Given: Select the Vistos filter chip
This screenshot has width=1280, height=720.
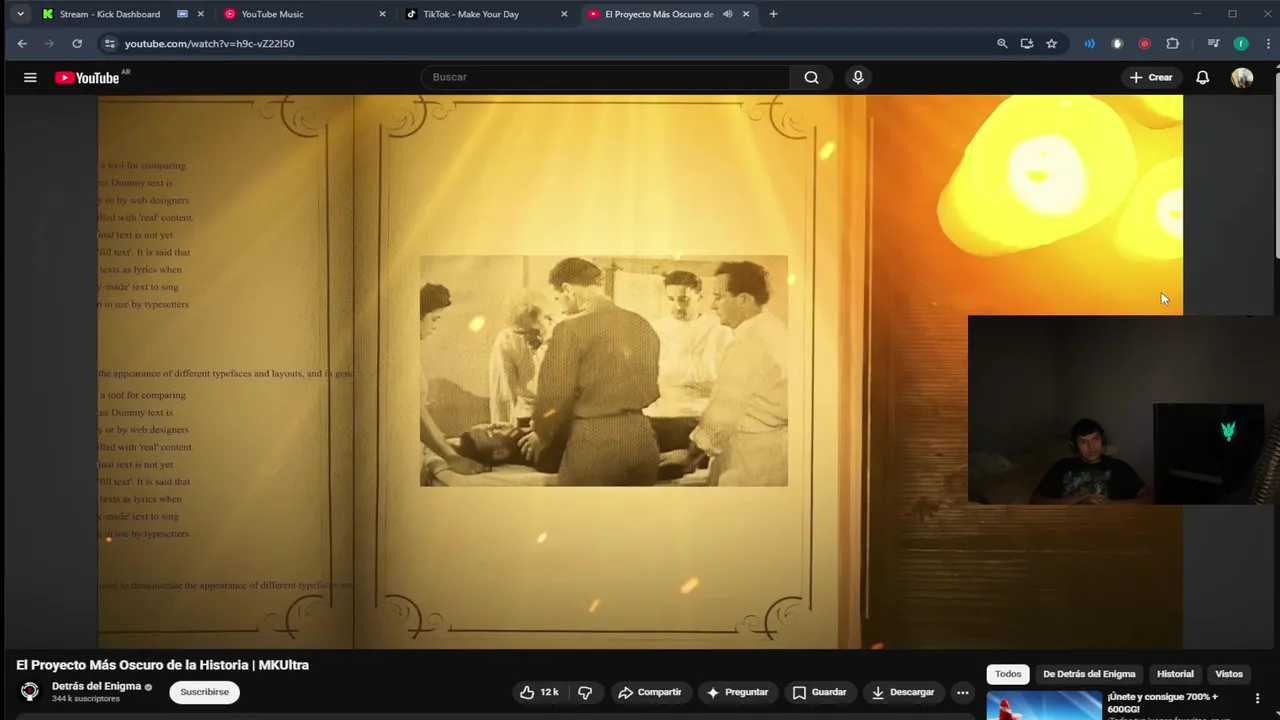Looking at the screenshot, I should (1228, 674).
